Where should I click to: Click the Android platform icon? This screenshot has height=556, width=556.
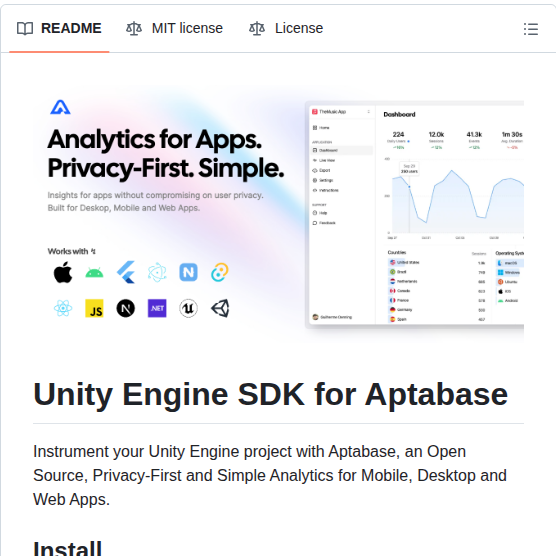pyautogui.click(x=94, y=273)
